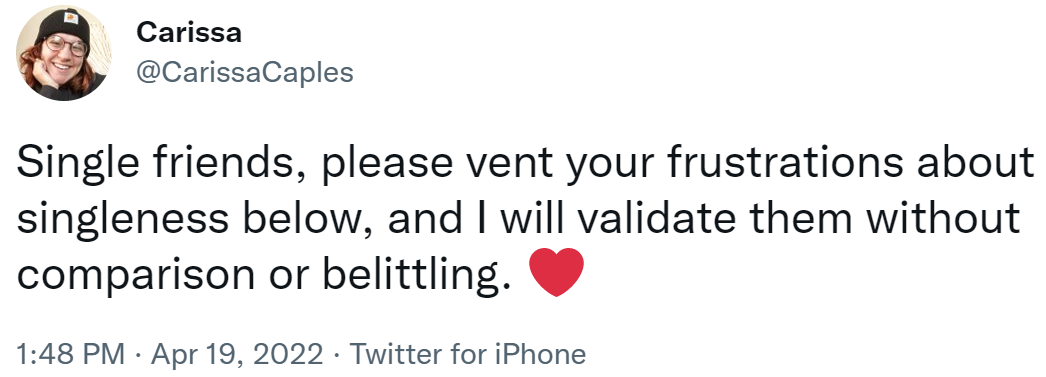Screen dimensions: 1046x377
Task: Click the red heart emoji
Action: (556, 272)
